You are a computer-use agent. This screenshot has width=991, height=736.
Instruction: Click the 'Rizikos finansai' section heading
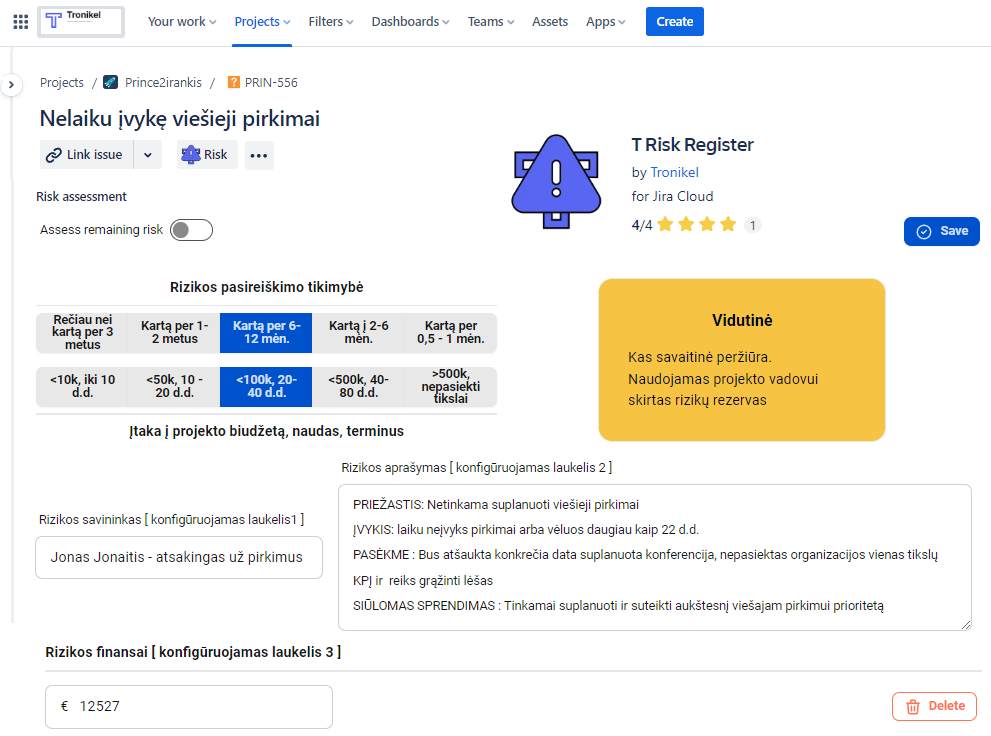pos(193,652)
